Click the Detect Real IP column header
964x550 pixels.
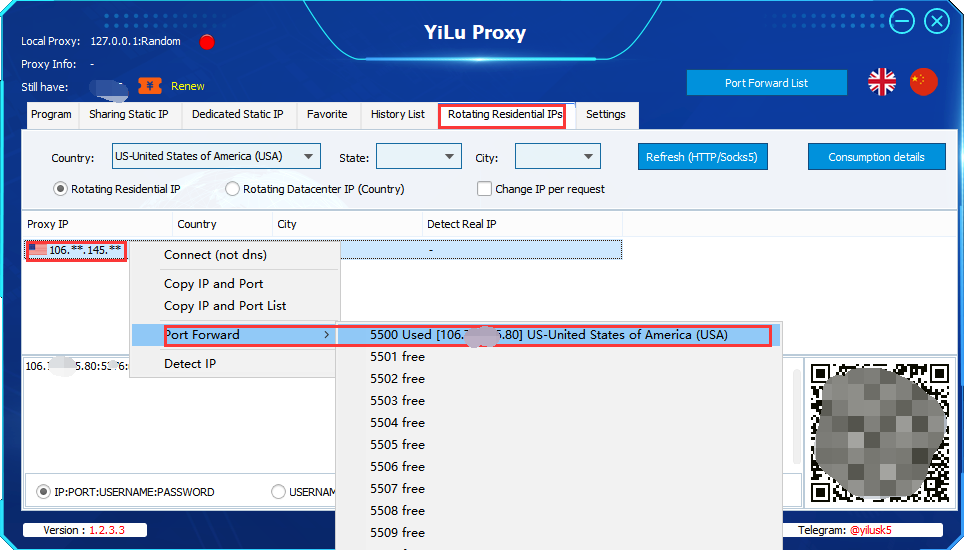tap(523, 224)
